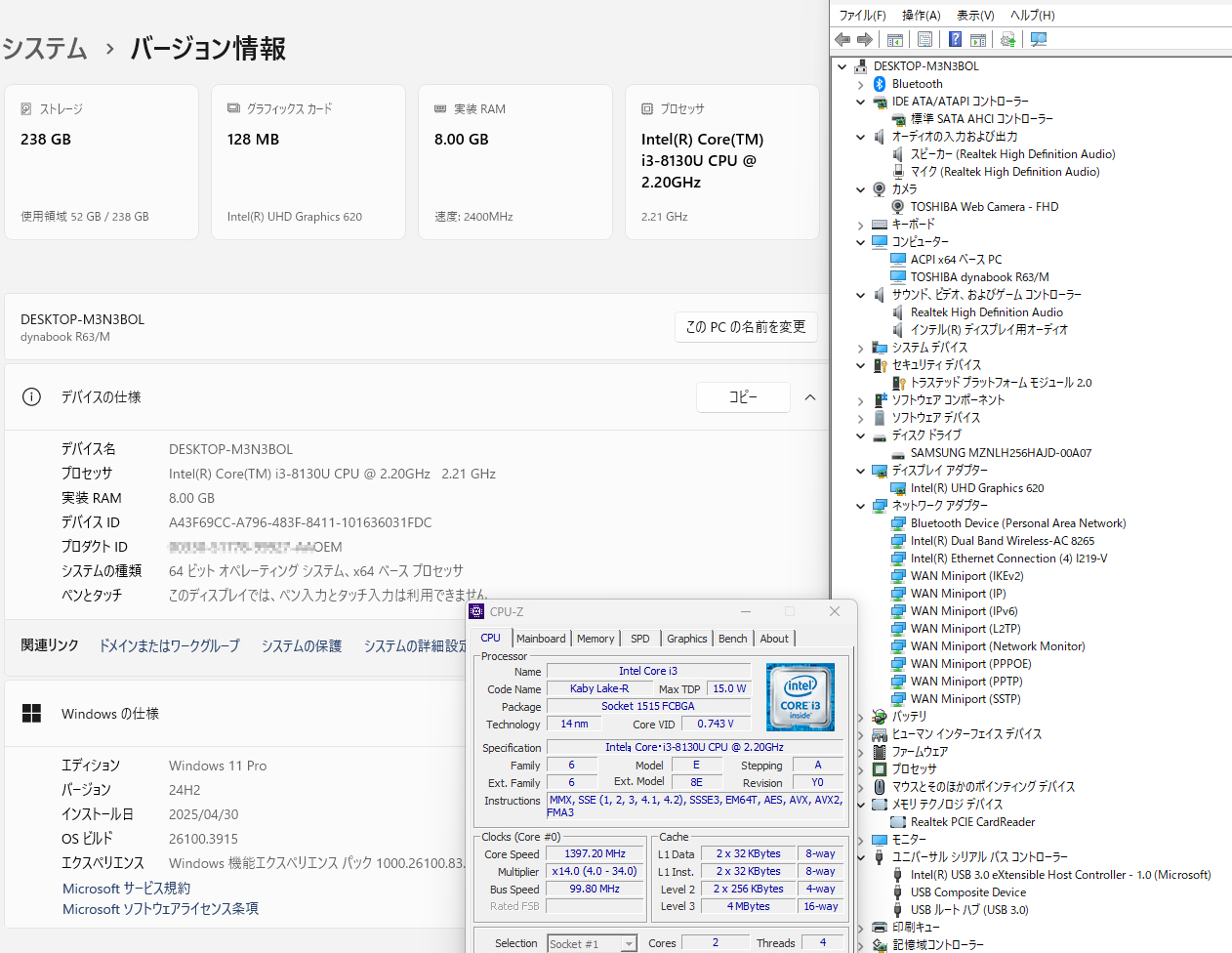
Task: Expand the バッテリ tree node
Action: click(x=861, y=717)
